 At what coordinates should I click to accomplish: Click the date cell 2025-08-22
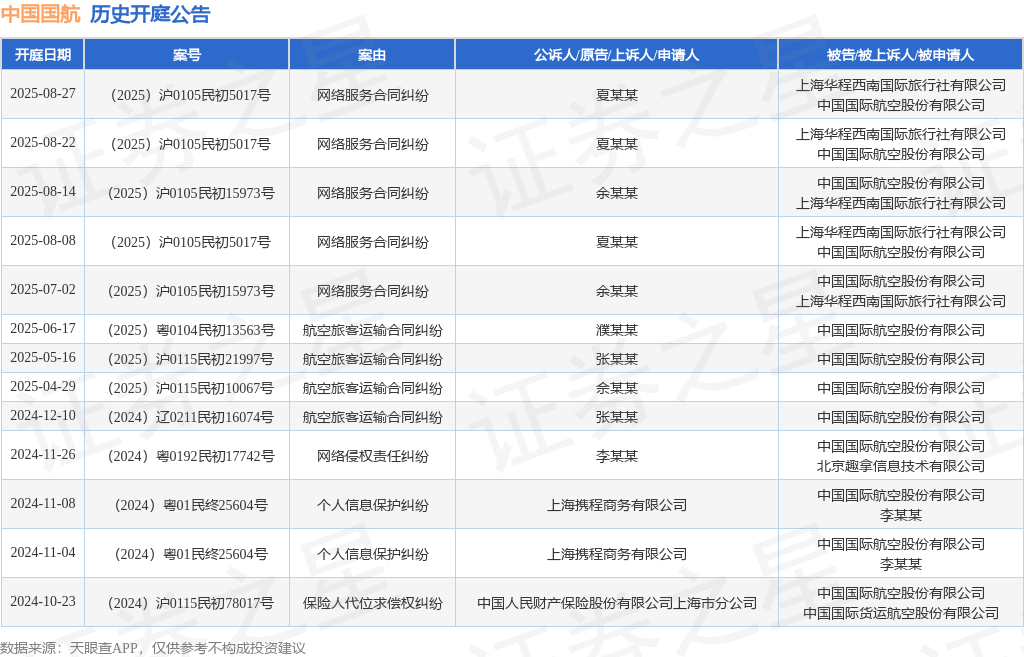43,142
